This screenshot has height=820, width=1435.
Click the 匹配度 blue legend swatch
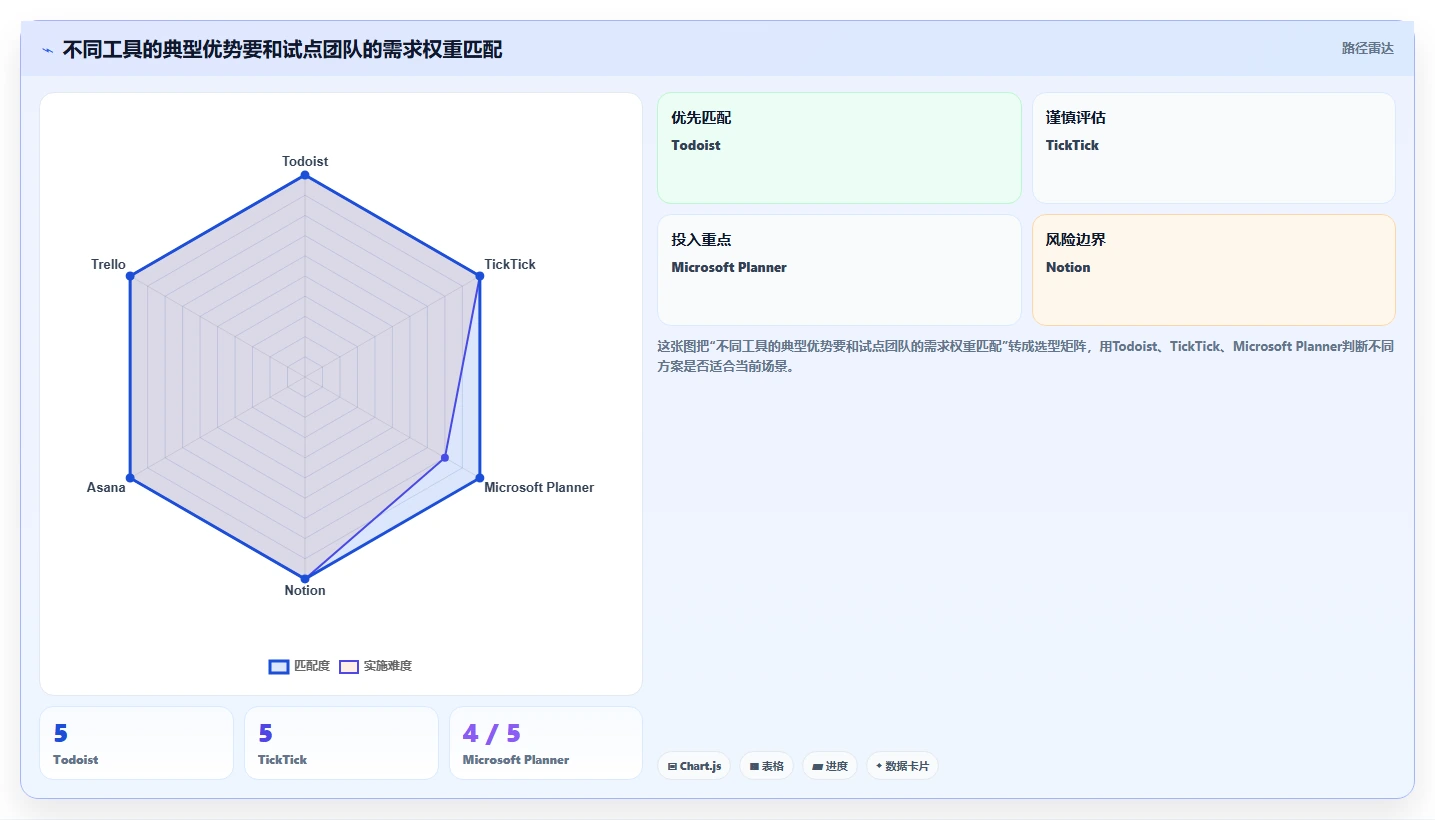(279, 667)
